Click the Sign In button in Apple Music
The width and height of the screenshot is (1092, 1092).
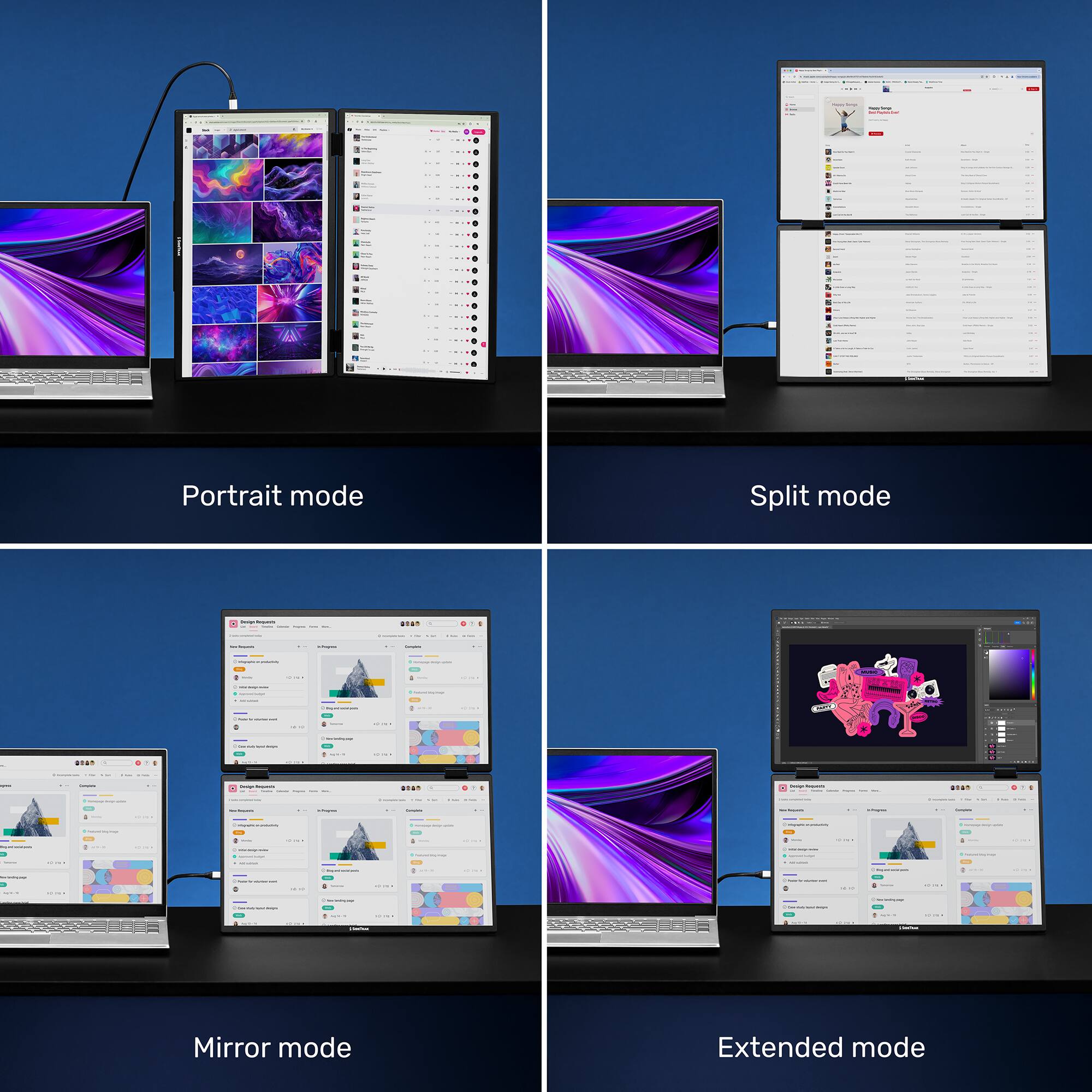tap(1033, 90)
